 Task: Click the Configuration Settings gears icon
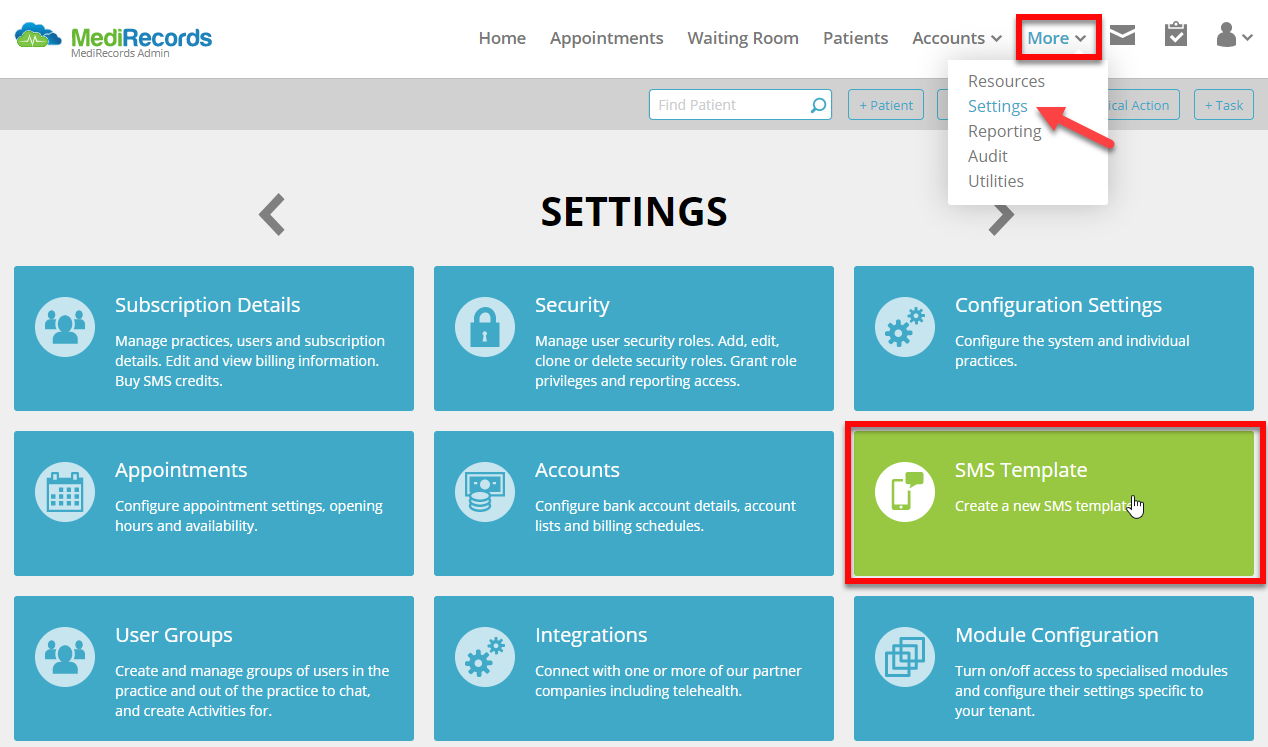coord(905,326)
